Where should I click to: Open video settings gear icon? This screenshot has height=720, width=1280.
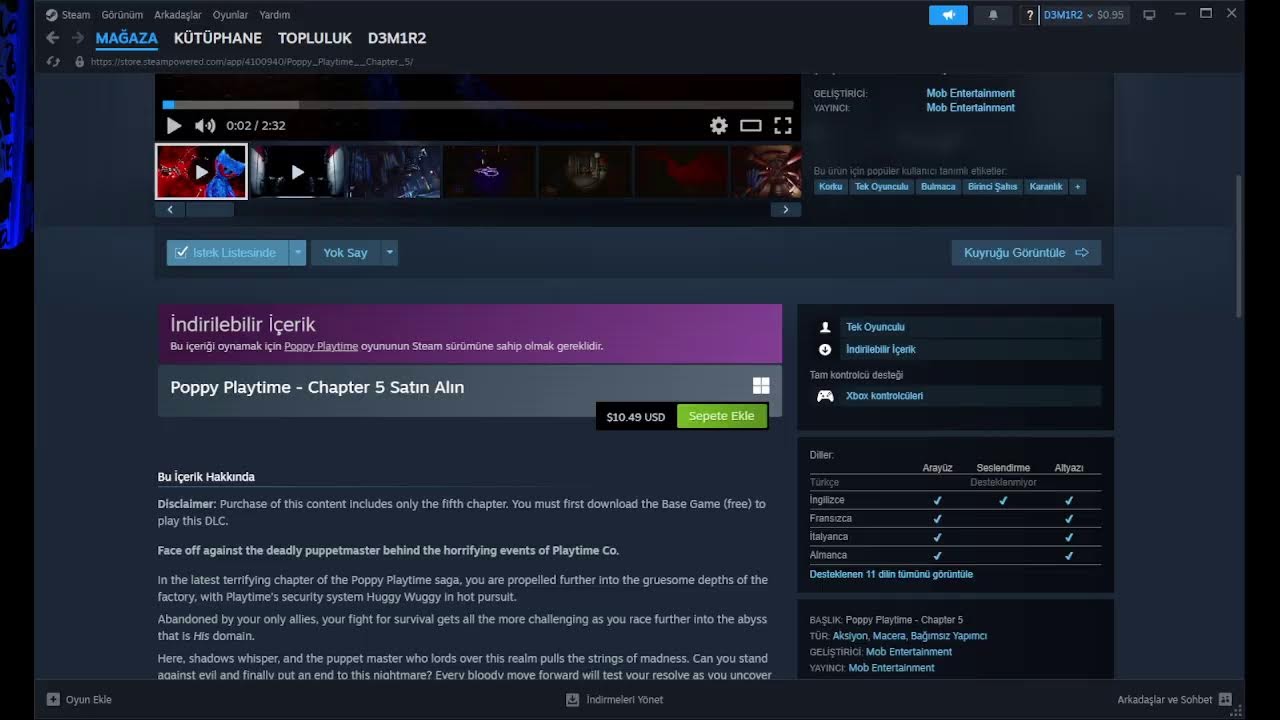click(719, 126)
